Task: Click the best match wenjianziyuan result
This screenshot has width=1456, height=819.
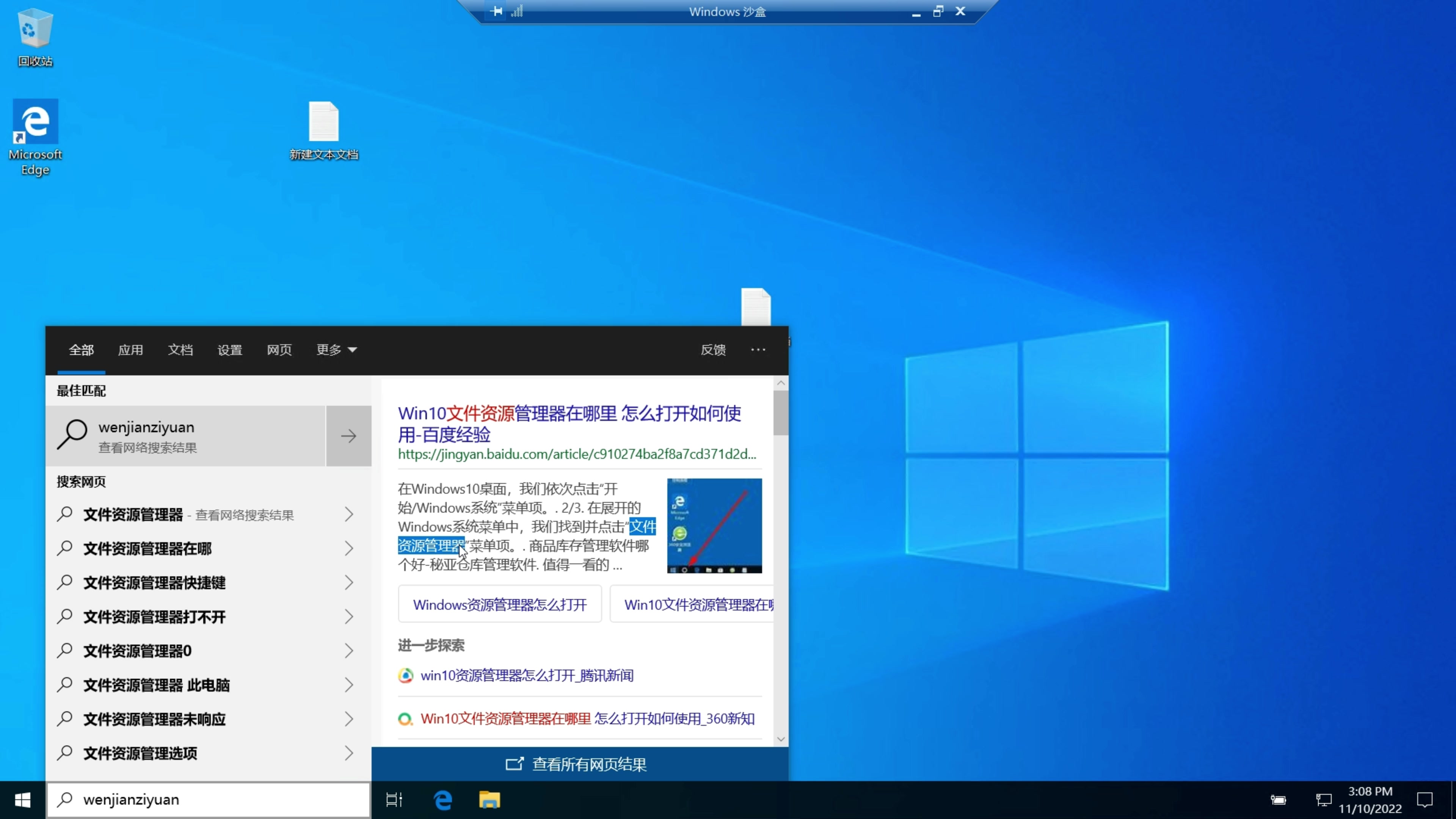Action: [x=185, y=436]
